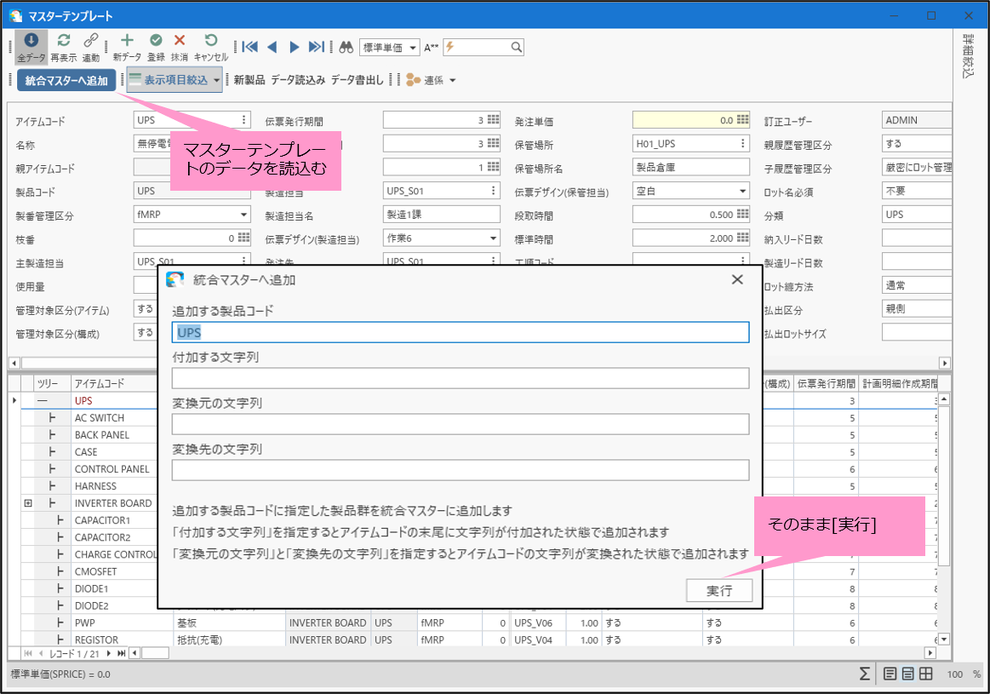
Task: Click the grid vertical scrollbar down arrow
Action: pos(943,639)
